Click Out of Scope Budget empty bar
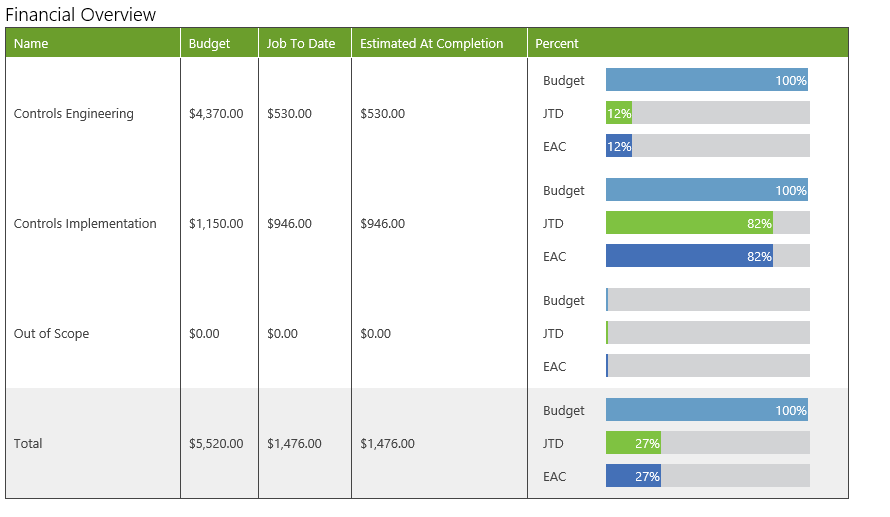The width and height of the screenshot is (890, 517). (708, 300)
